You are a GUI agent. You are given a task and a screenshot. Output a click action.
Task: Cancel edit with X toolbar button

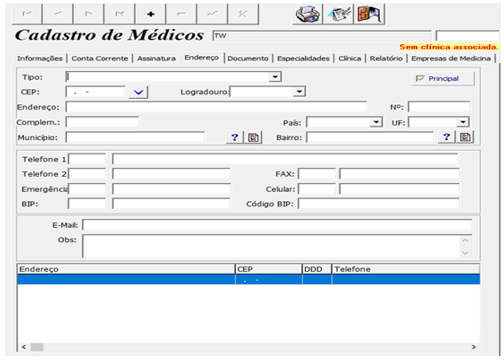(x=243, y=14)
